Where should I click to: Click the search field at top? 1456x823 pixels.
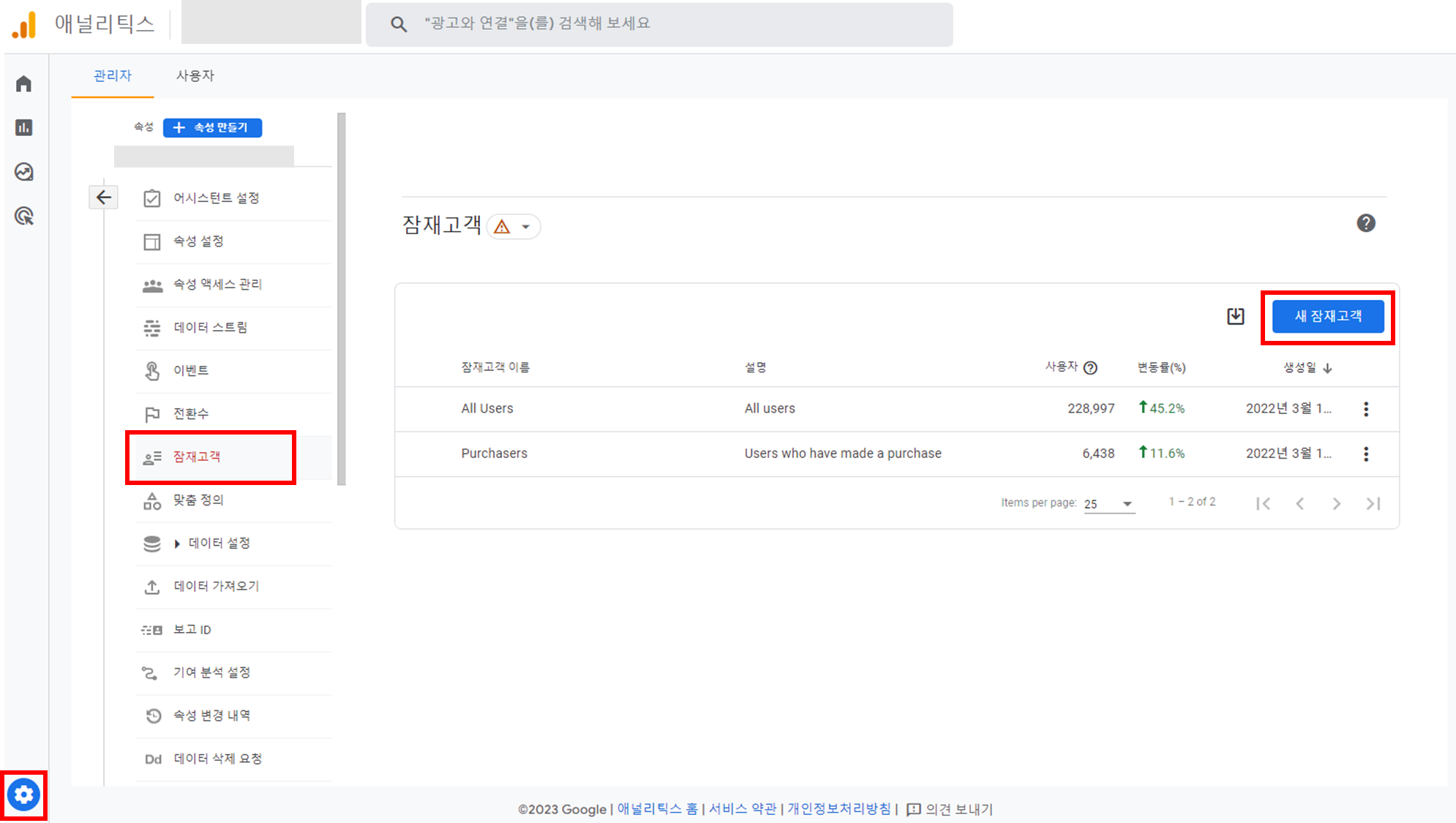click(x=658, y=24)
